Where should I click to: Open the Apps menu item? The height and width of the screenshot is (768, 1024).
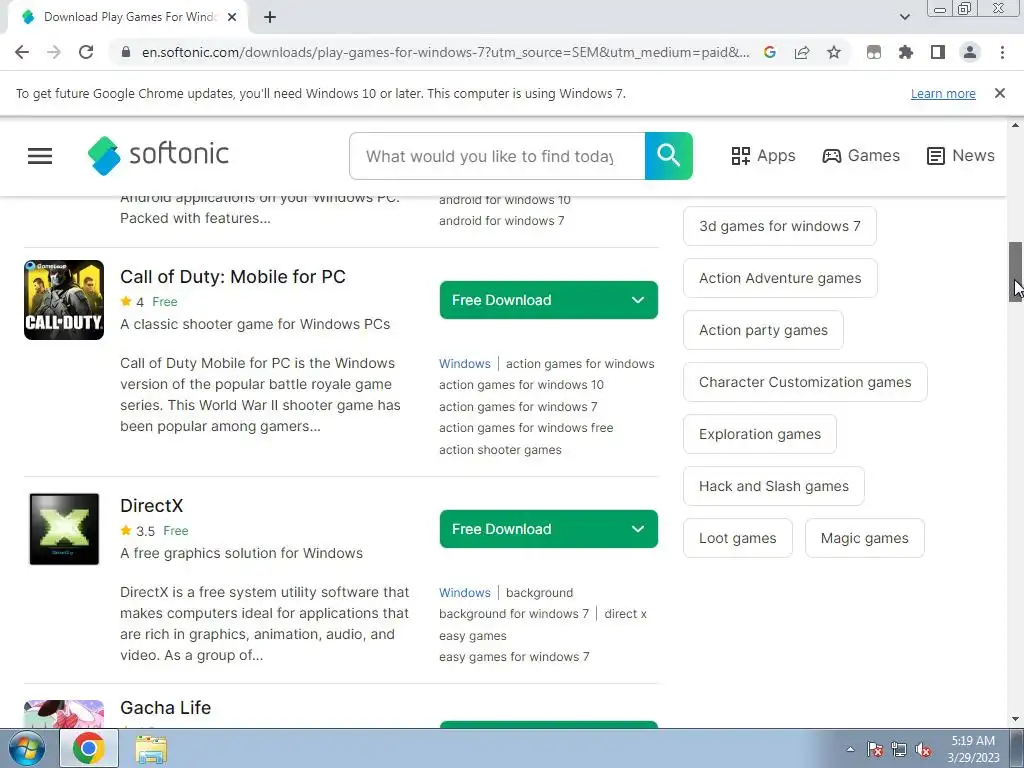coord(763,155)
